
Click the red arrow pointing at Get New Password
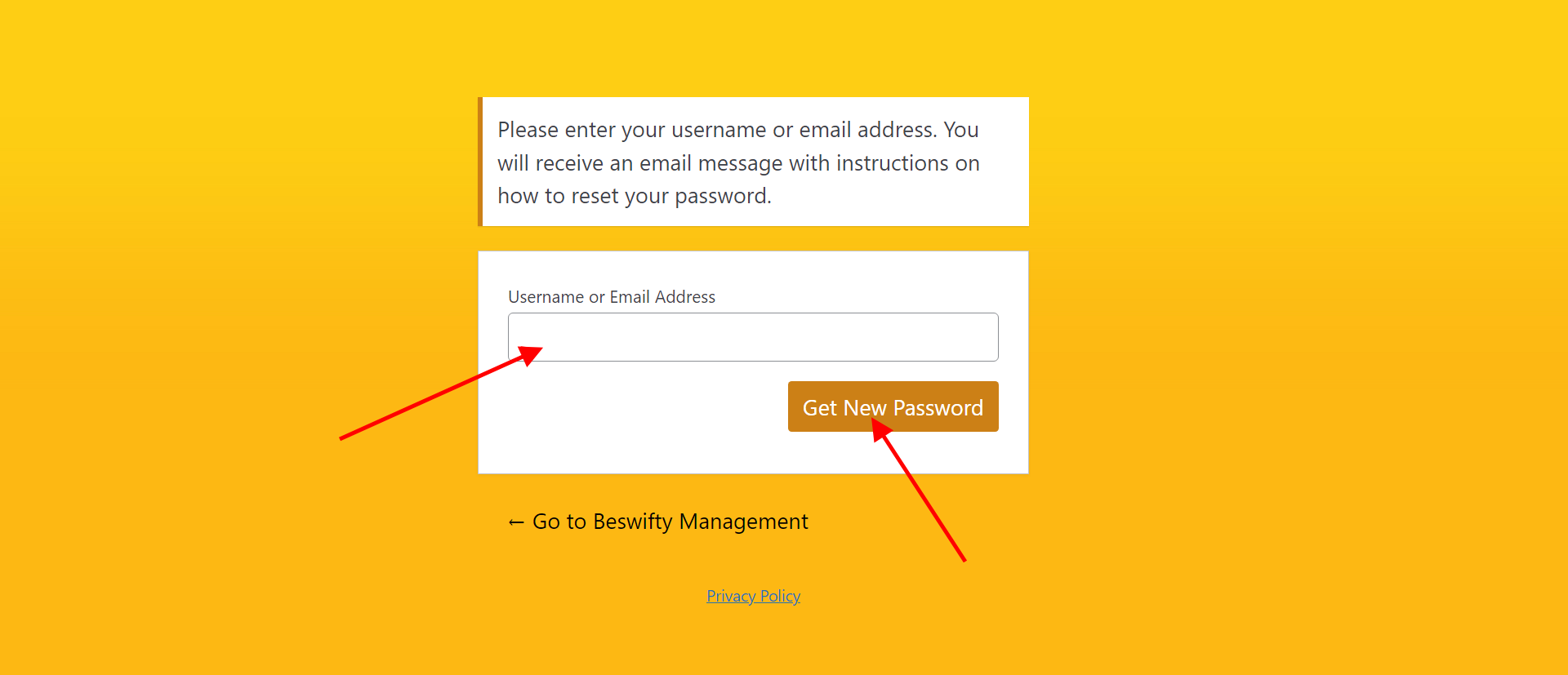click(919, 490)
